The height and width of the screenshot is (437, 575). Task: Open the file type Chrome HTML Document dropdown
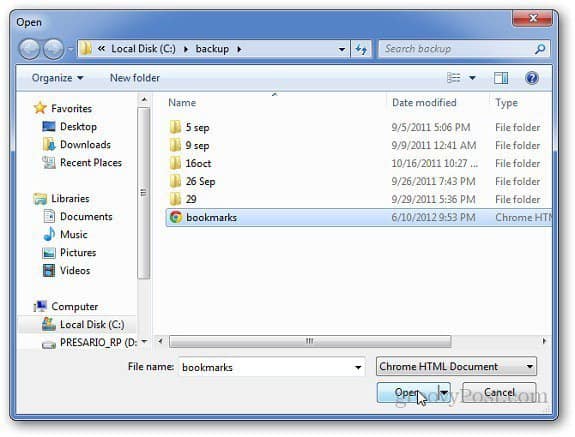click(456, 366)
